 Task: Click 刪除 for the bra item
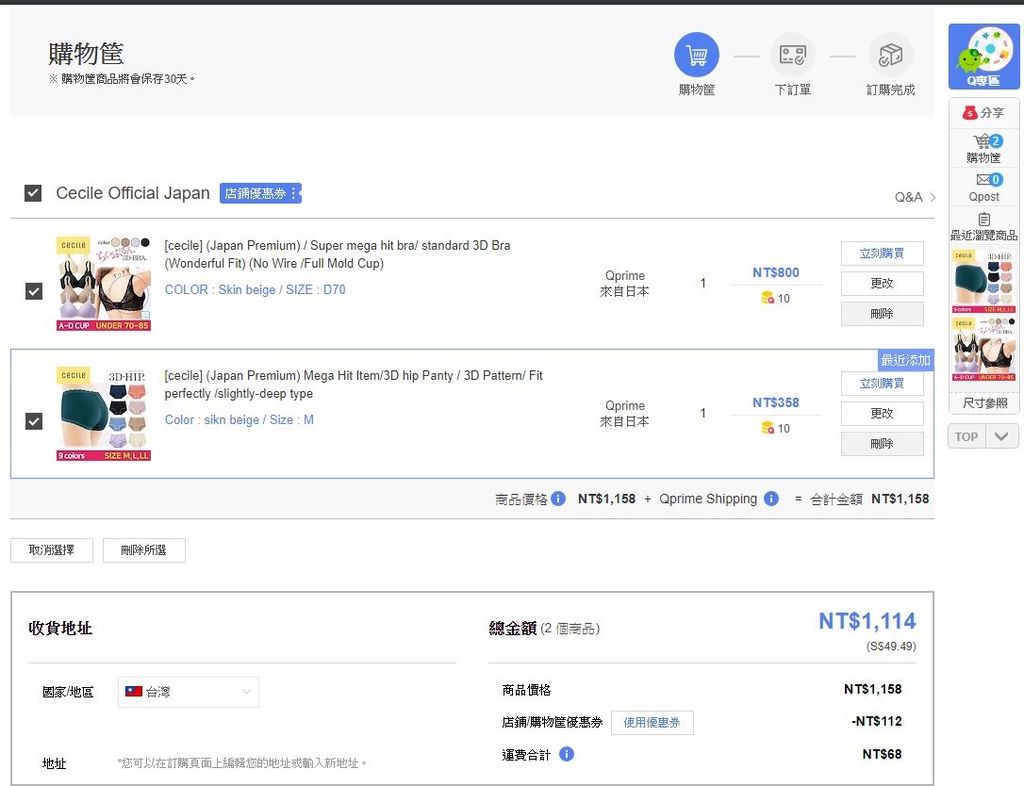click(x=882, y=313)
